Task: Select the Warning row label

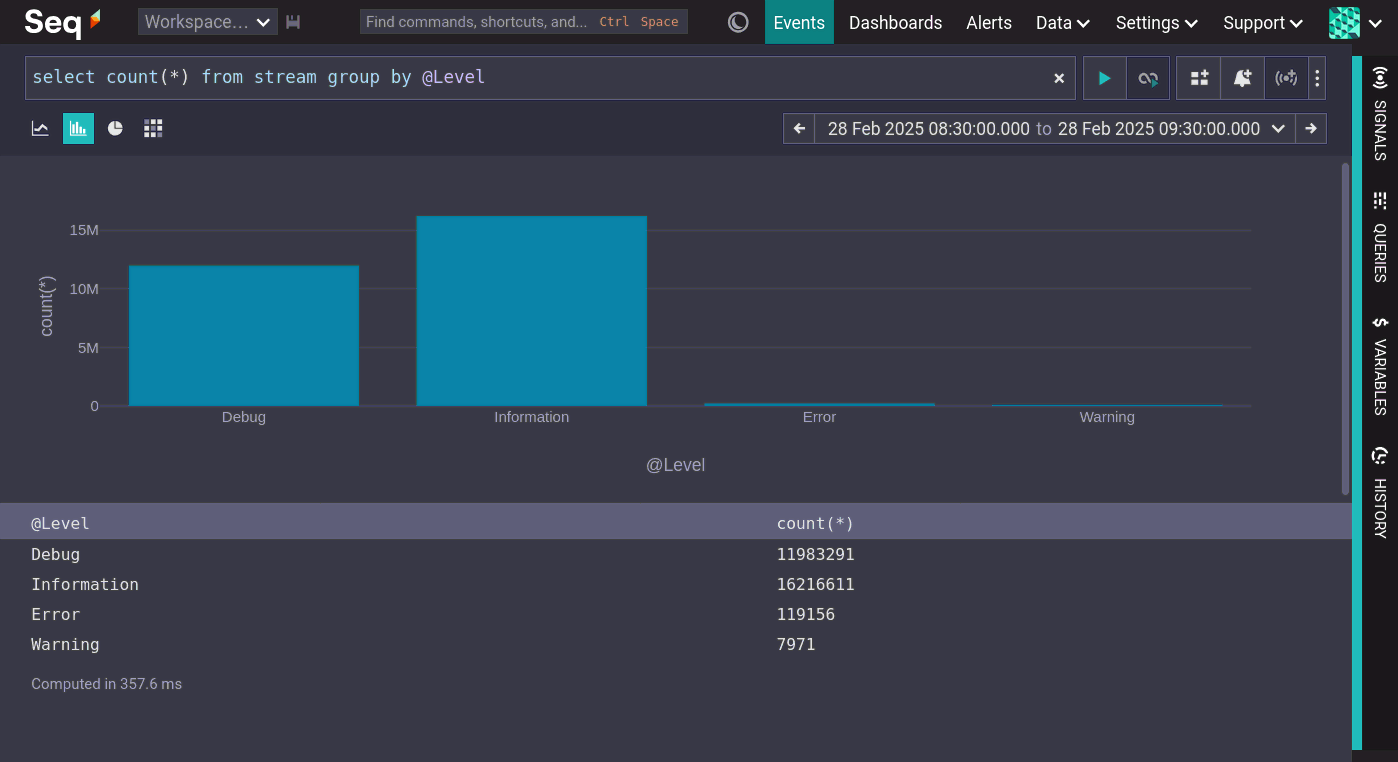Action: [65, 644]
